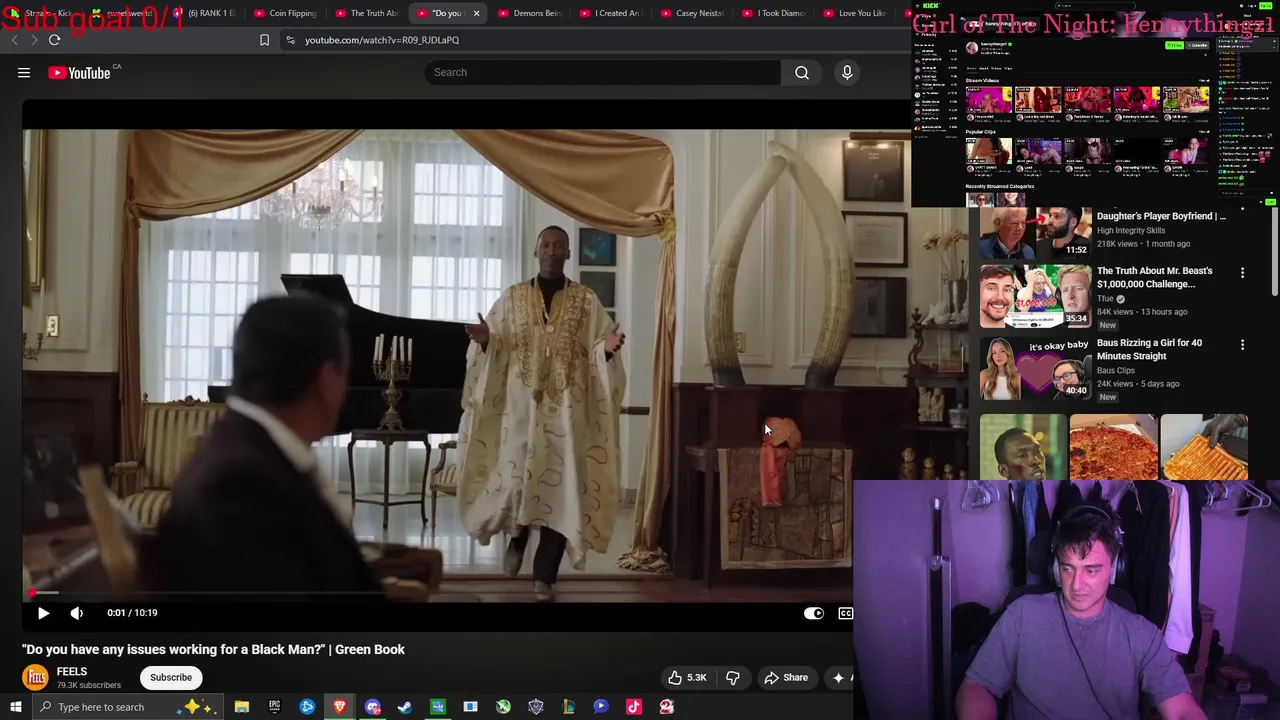Start voice search with the microphone icon
This screenshot has width=1280, height=720.
(x=847, y=72)
